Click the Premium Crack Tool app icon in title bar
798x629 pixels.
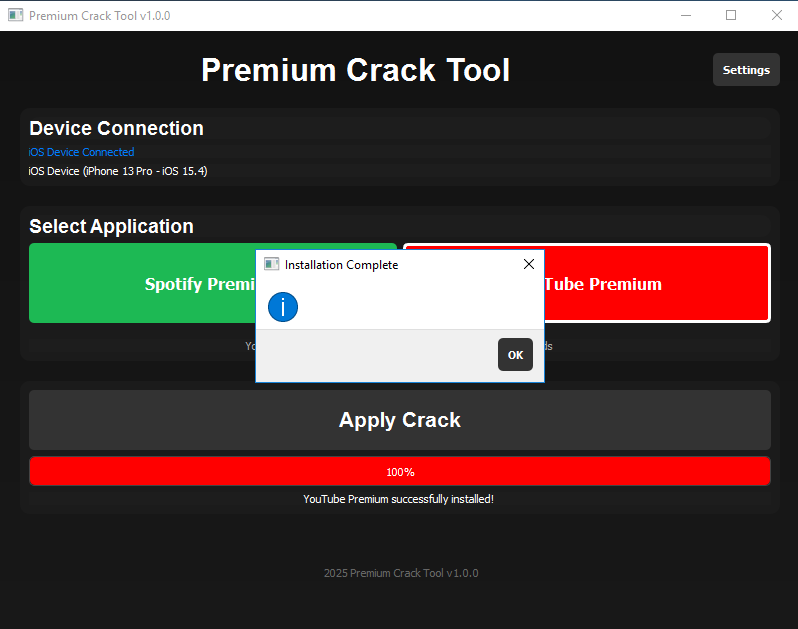[x=16, y=15]
